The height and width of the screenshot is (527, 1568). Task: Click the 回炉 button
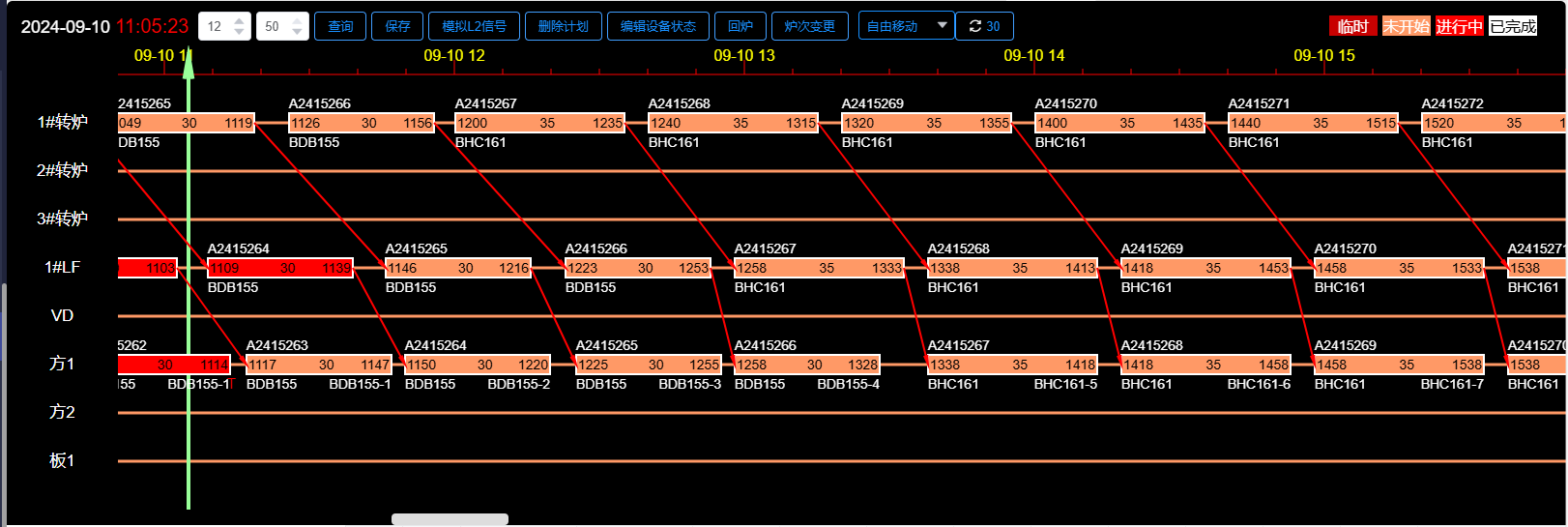pyautogui.click(x=740, y=26)
